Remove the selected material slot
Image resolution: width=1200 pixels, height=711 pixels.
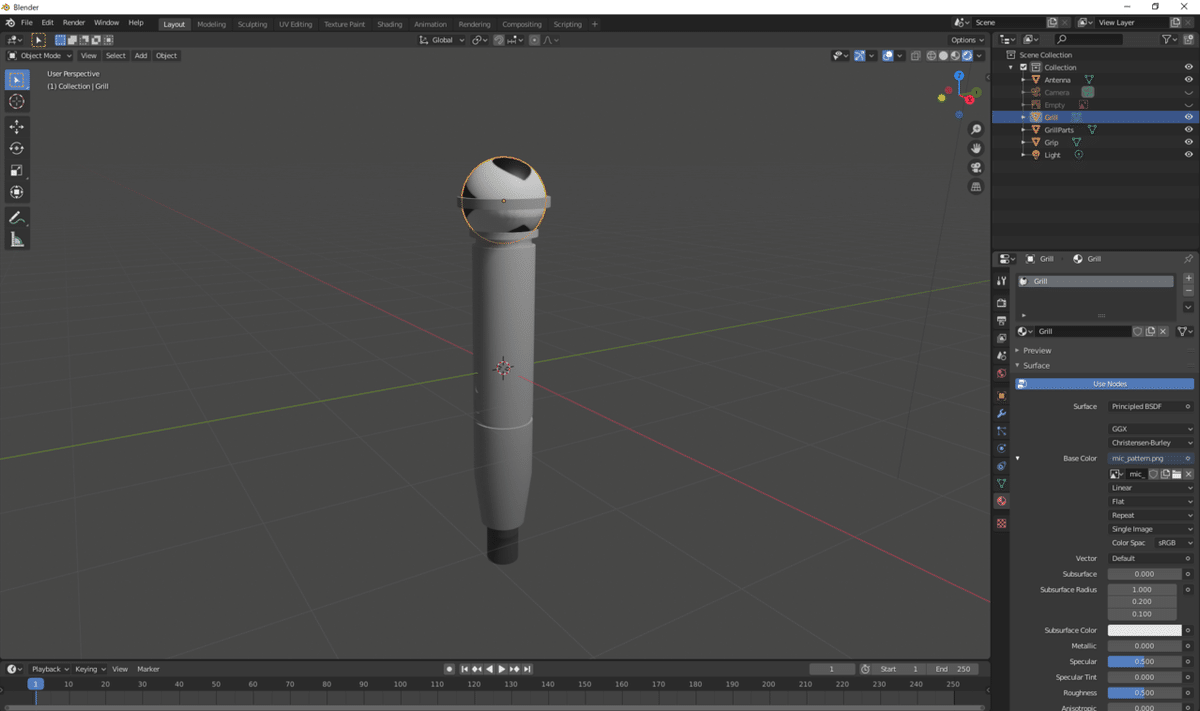(1188, 292)
